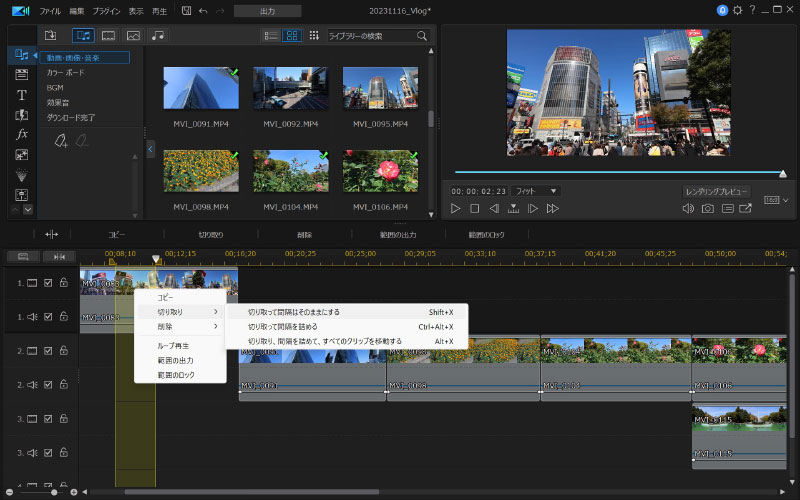Choose ループ再生 in context menu

[x=173, y=345]
